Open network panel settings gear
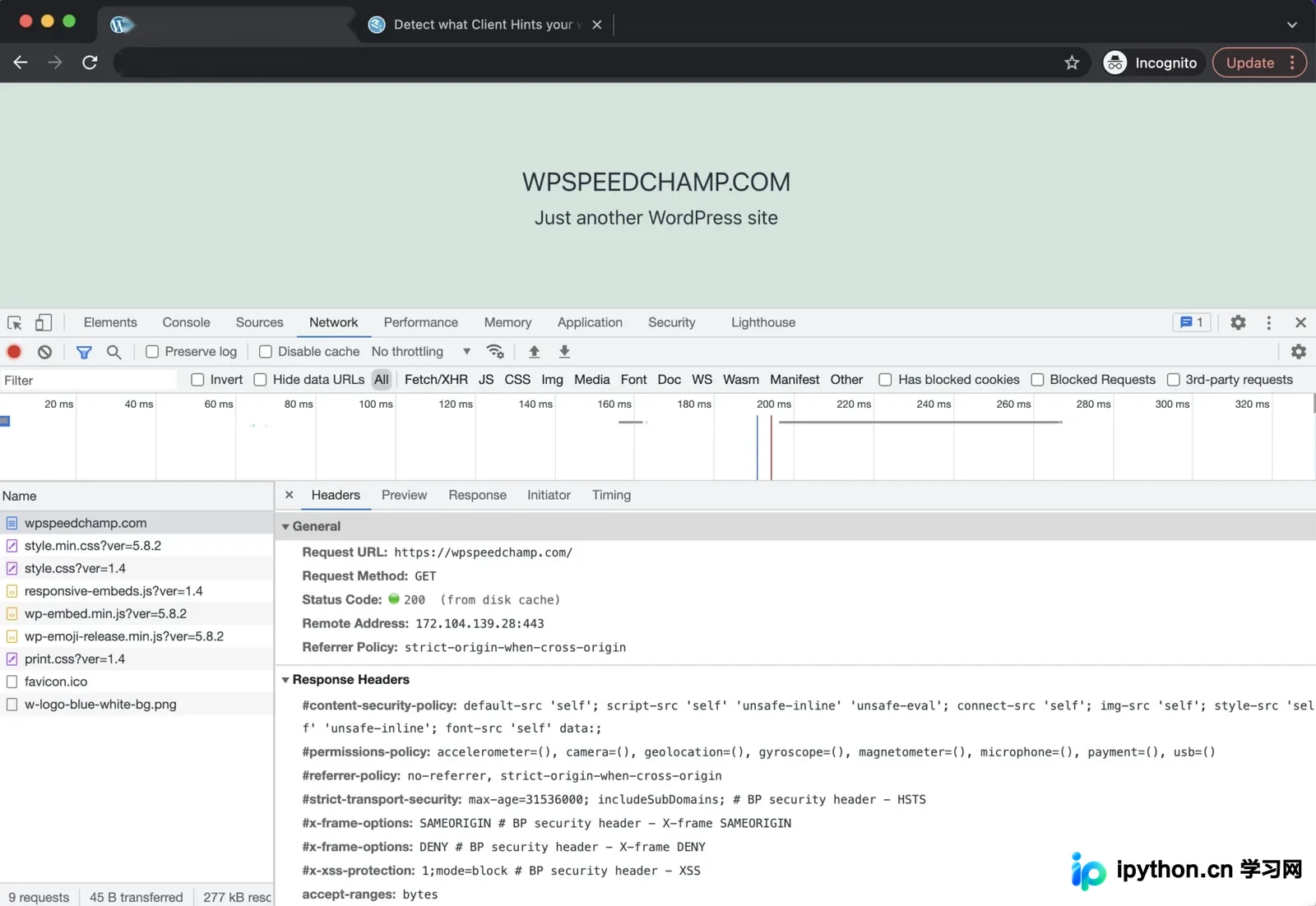The width and height of the screenshot is (1316, 906). (x=1299, y=352)
